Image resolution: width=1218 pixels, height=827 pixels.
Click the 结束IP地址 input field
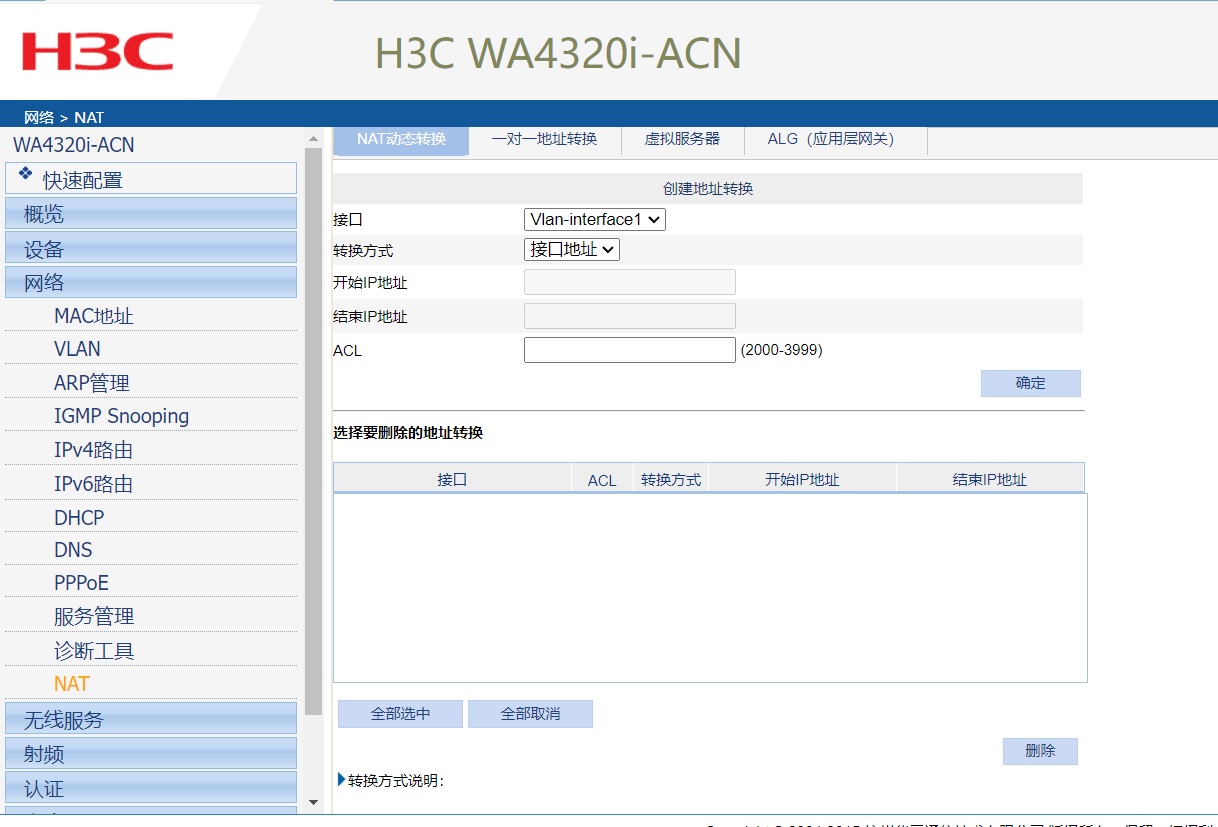(x=630, y=316)
